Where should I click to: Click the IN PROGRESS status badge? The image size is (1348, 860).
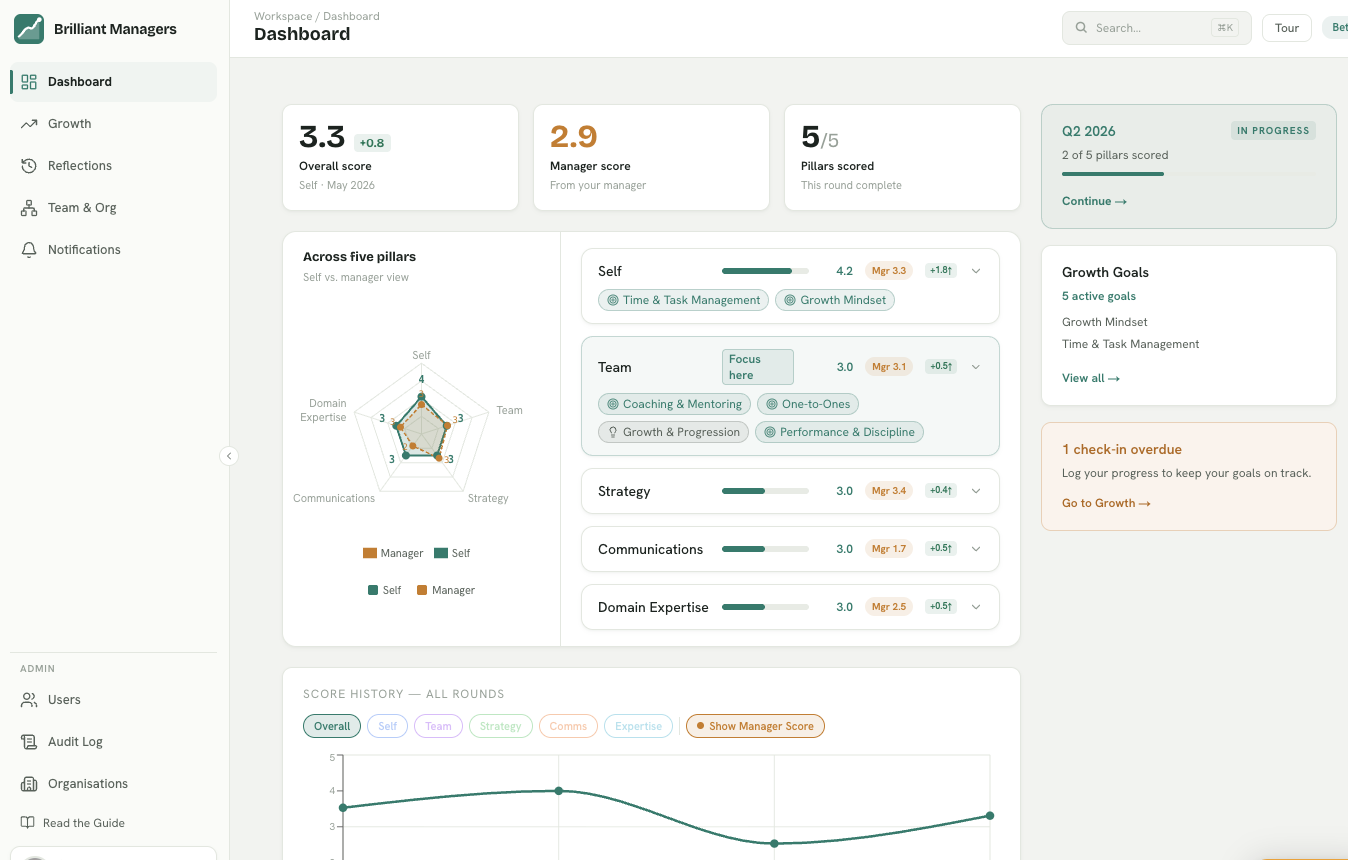tap(1273, 131)
